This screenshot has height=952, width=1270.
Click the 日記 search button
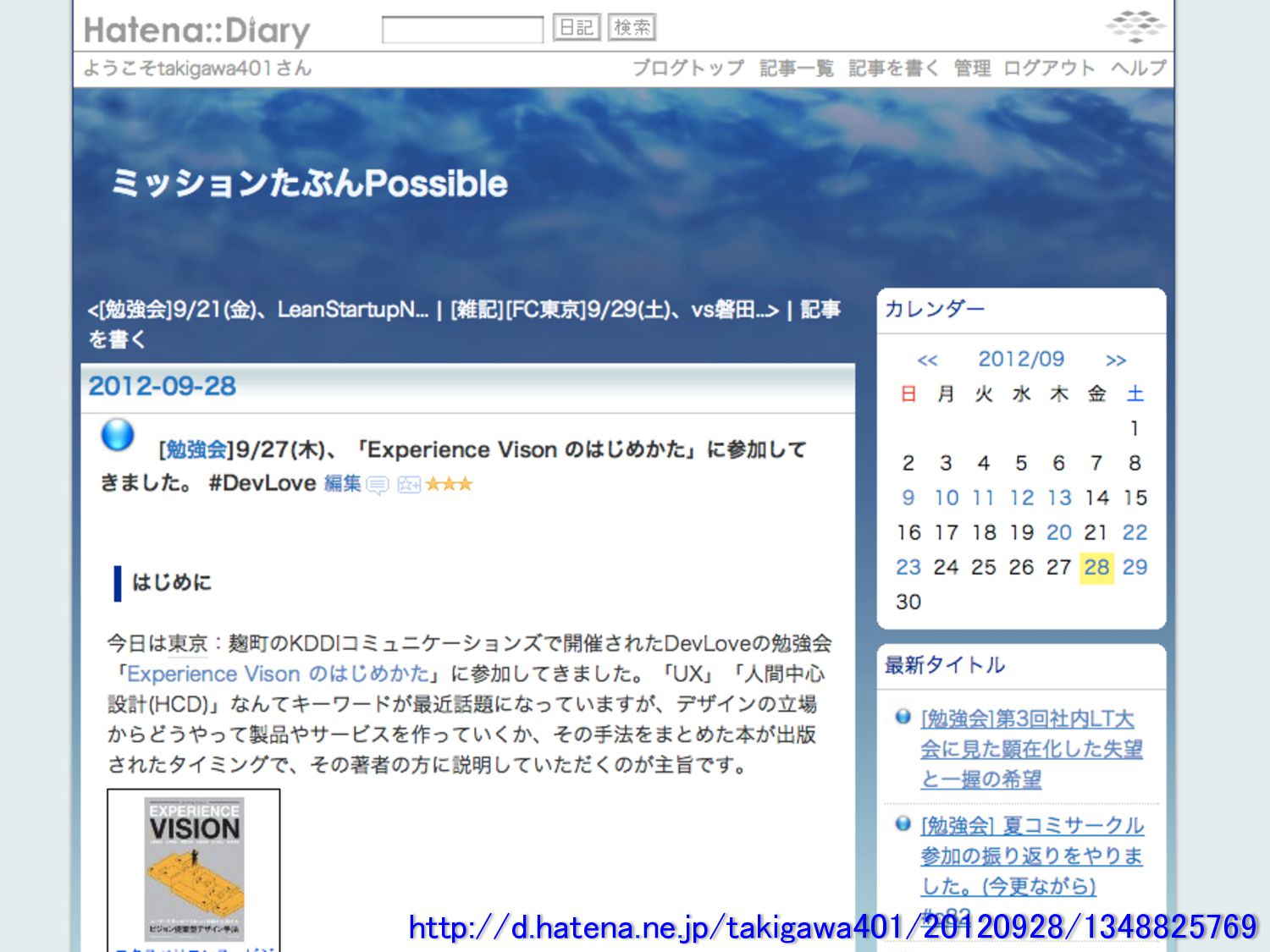(577, 28)
